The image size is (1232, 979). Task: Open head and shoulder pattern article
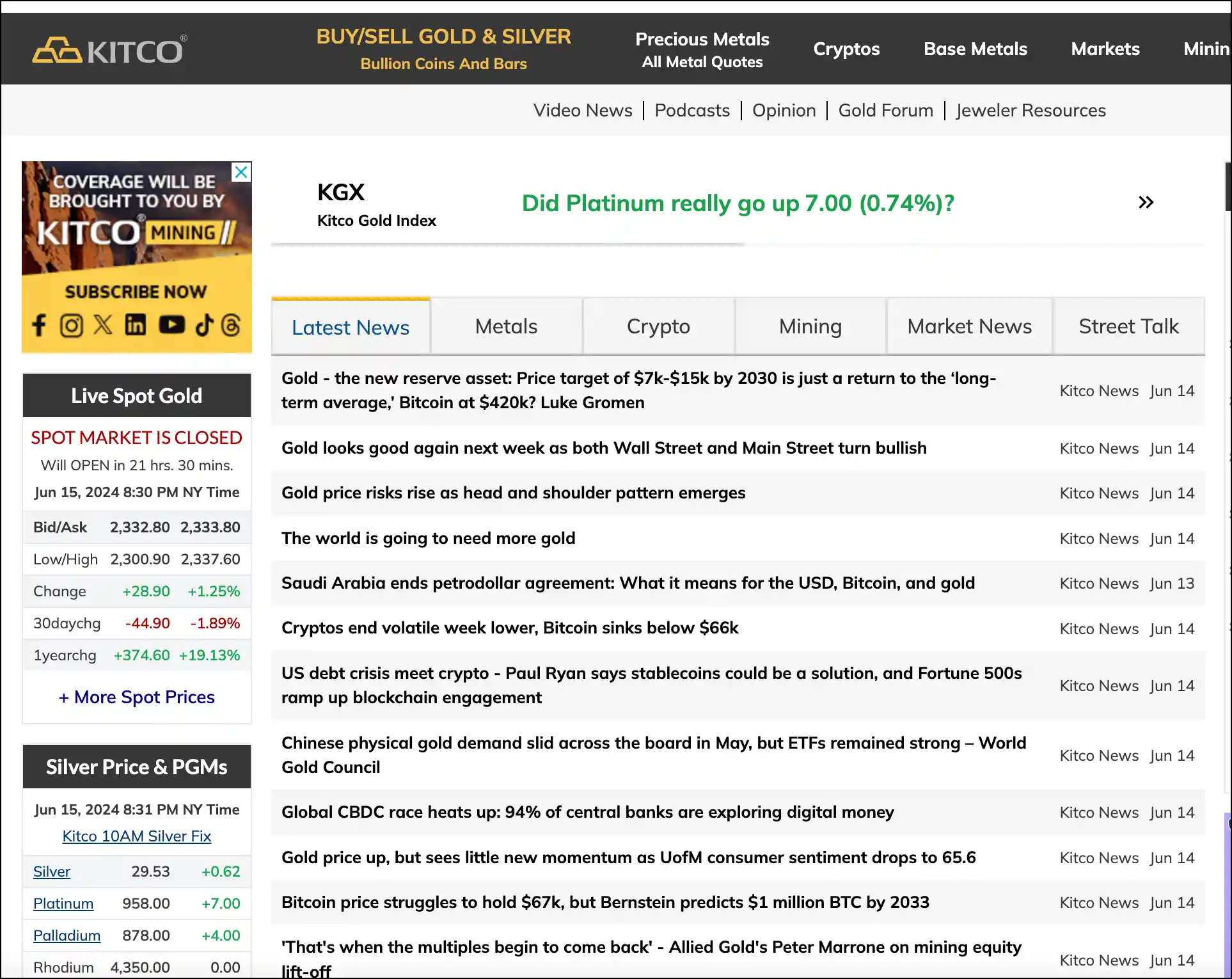[513, 493]
